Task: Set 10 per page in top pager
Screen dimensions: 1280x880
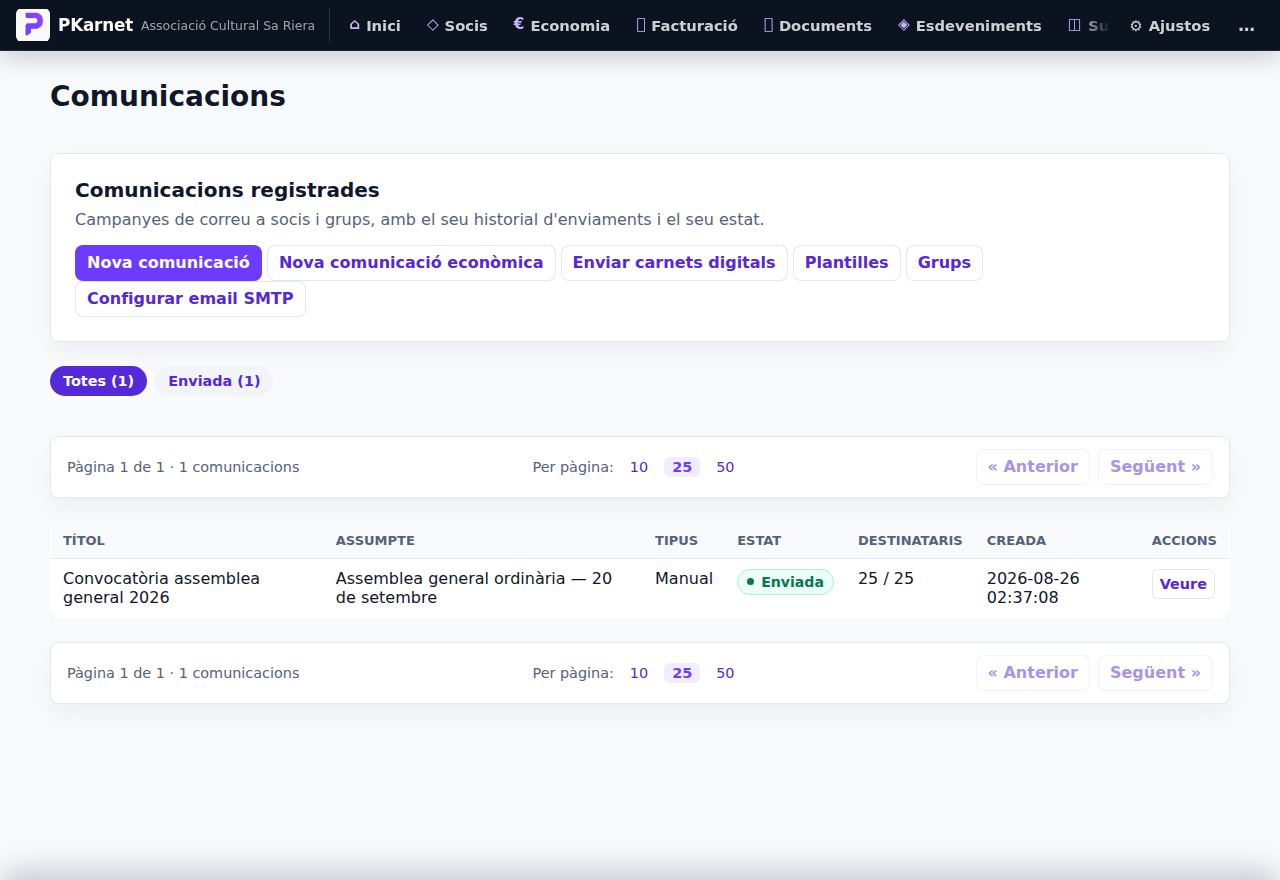Action: [x=639, y=467]
